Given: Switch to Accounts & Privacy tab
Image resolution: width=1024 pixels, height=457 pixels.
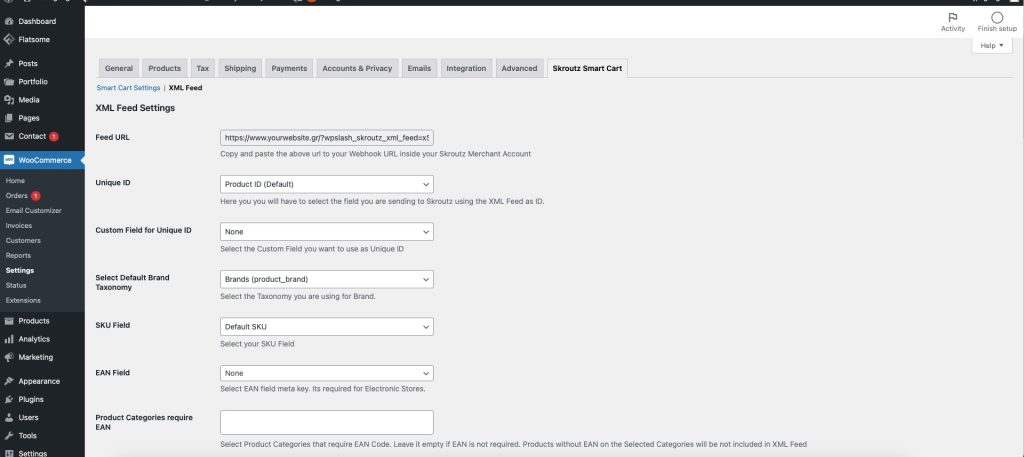Looking at the screenshot, I should click(357, 69).
